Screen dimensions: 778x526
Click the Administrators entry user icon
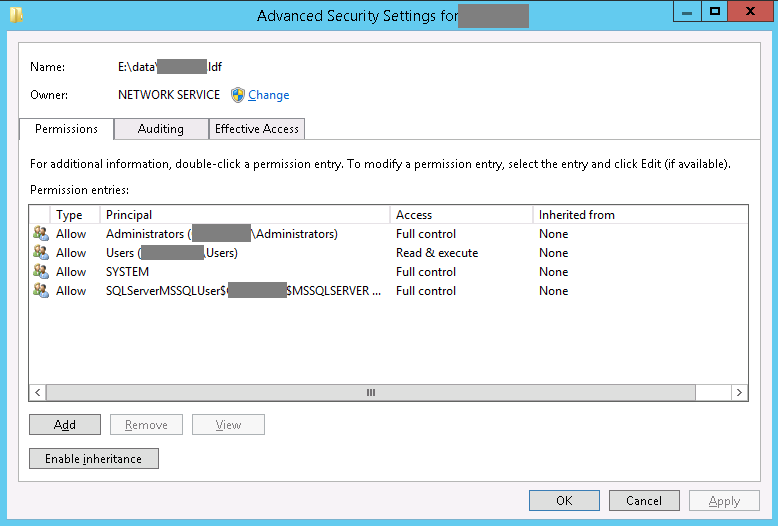coord(41,234)
